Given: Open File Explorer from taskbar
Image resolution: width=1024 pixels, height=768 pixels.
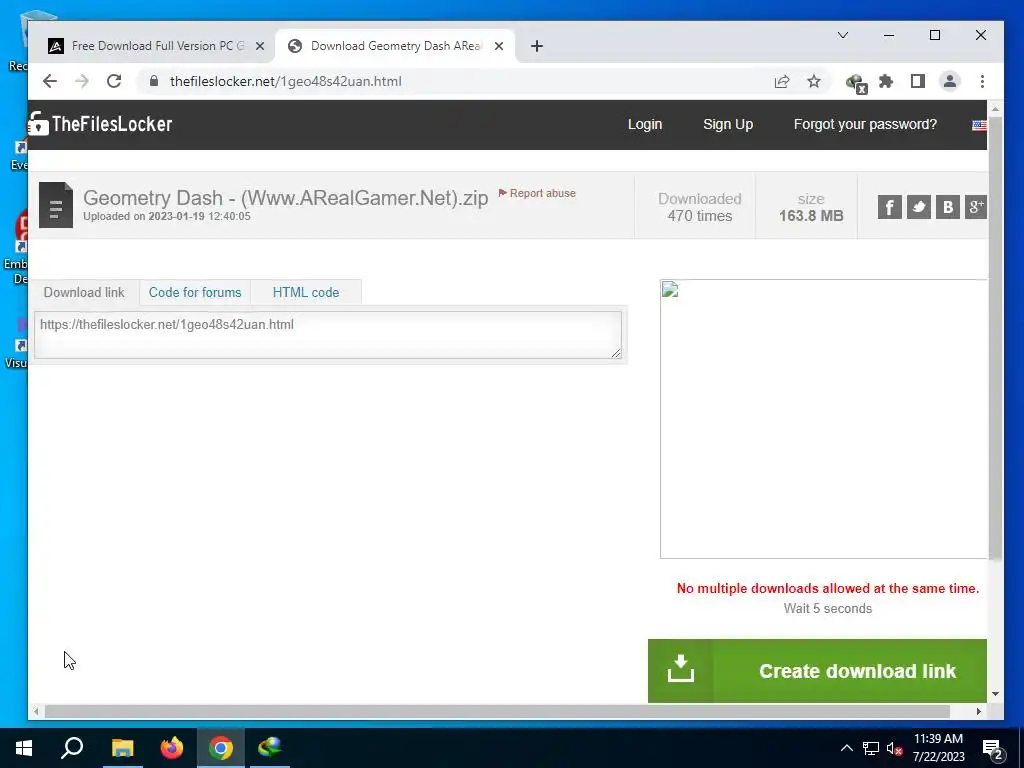Looking at the screenshot, I should coord(122,748).
